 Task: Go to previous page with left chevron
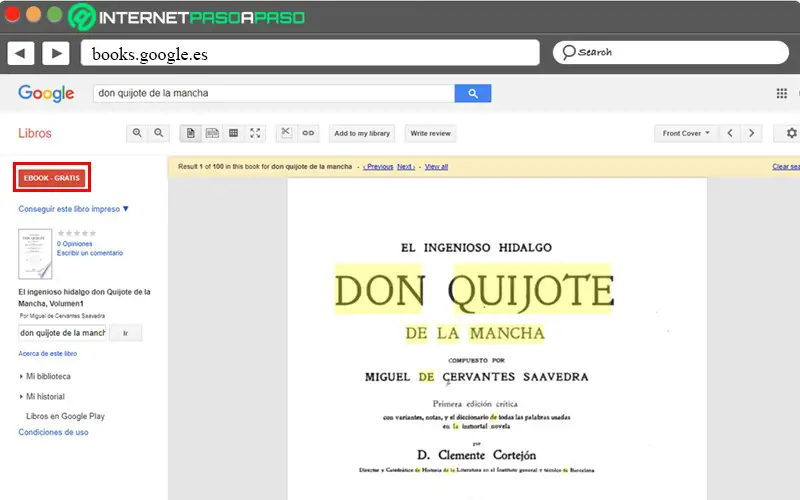click(730, 133)
